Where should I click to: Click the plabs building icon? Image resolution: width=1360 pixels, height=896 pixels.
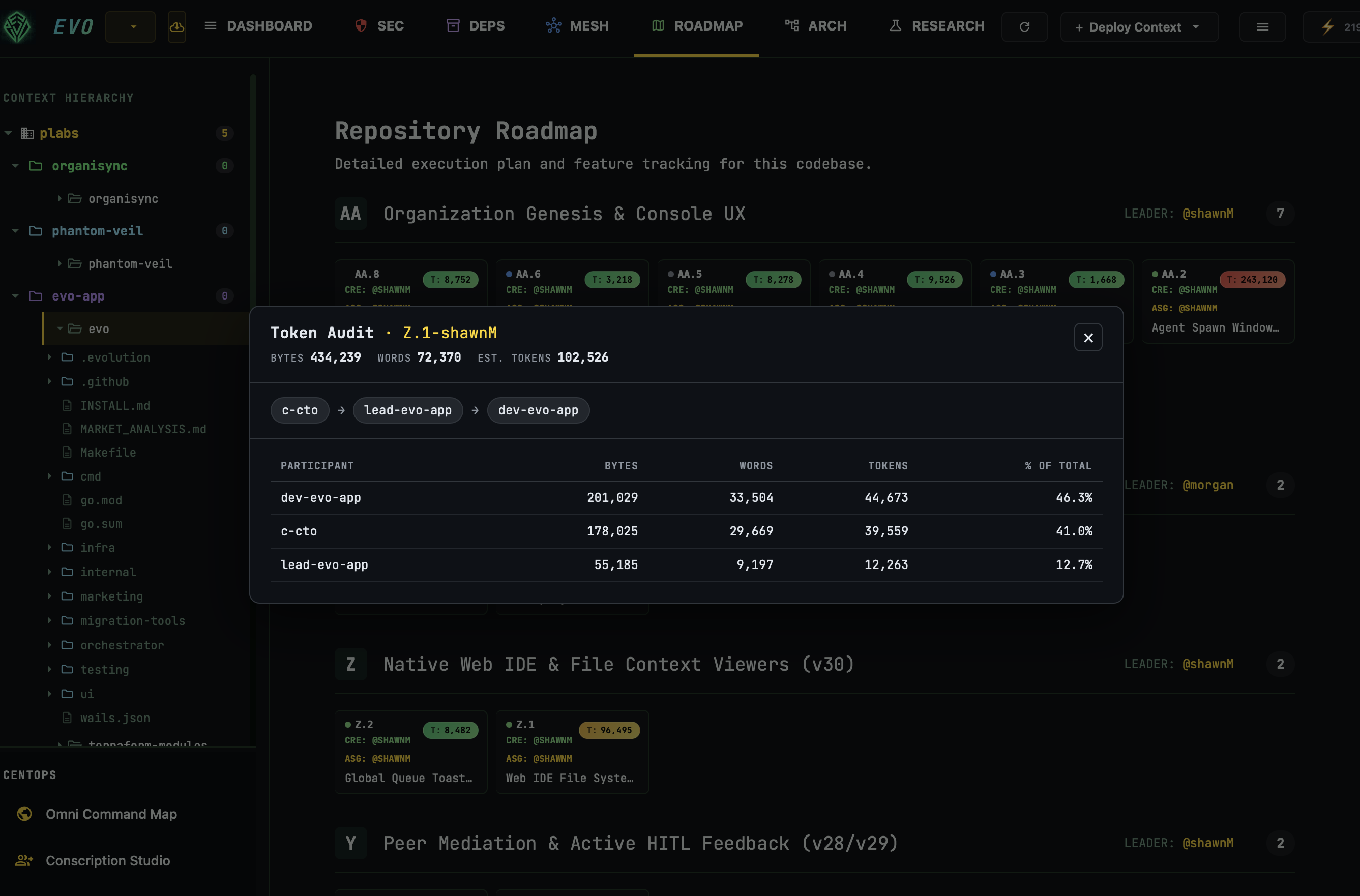coord(27,133)
